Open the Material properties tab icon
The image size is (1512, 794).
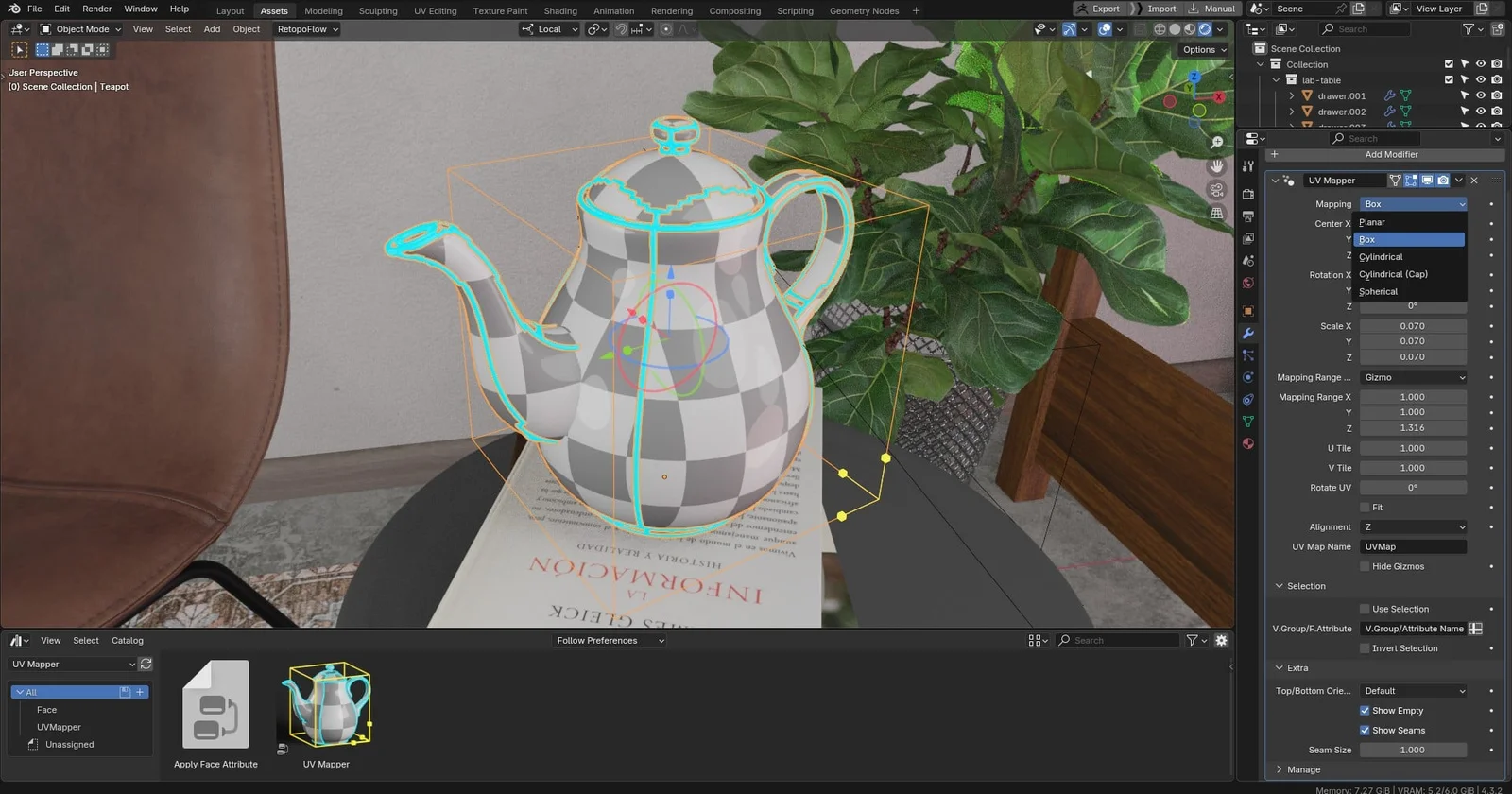[1248, 443]
